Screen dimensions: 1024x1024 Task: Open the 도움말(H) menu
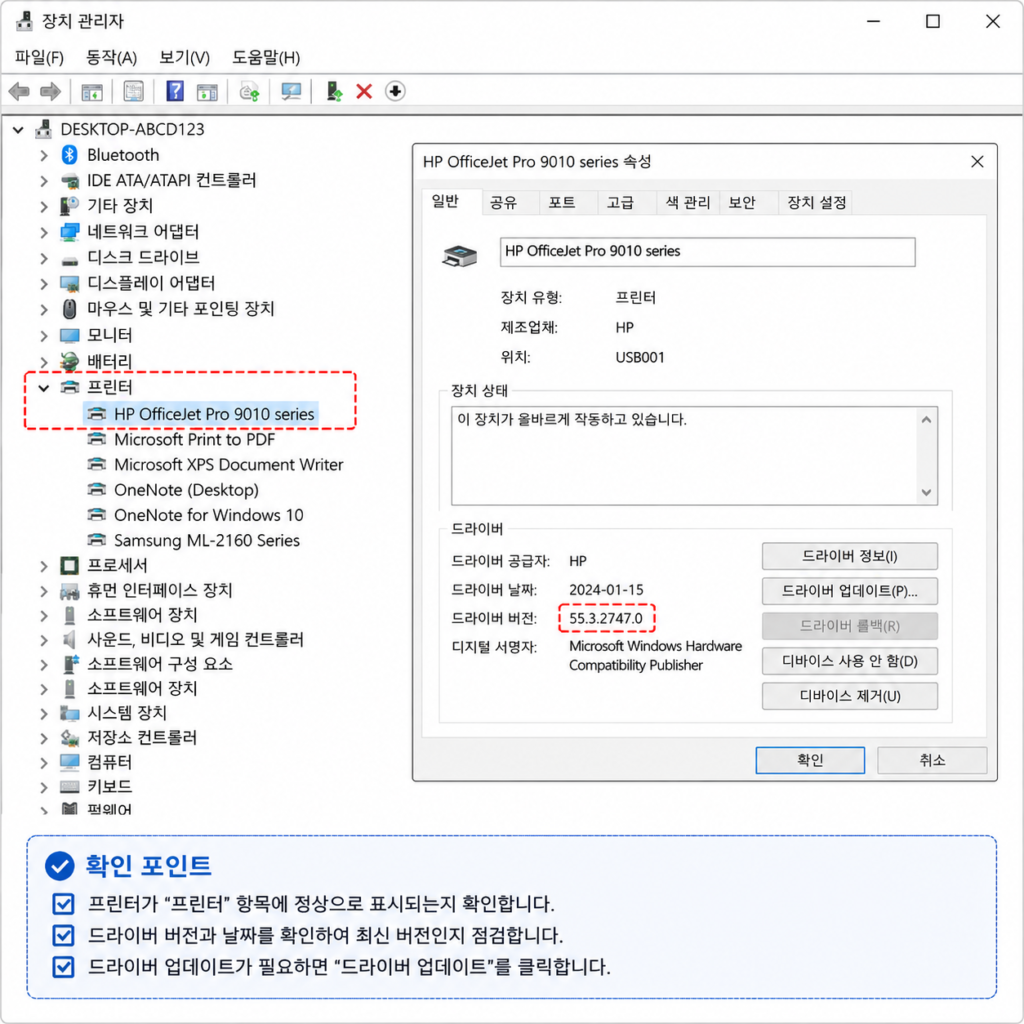(x=266, y=57)
